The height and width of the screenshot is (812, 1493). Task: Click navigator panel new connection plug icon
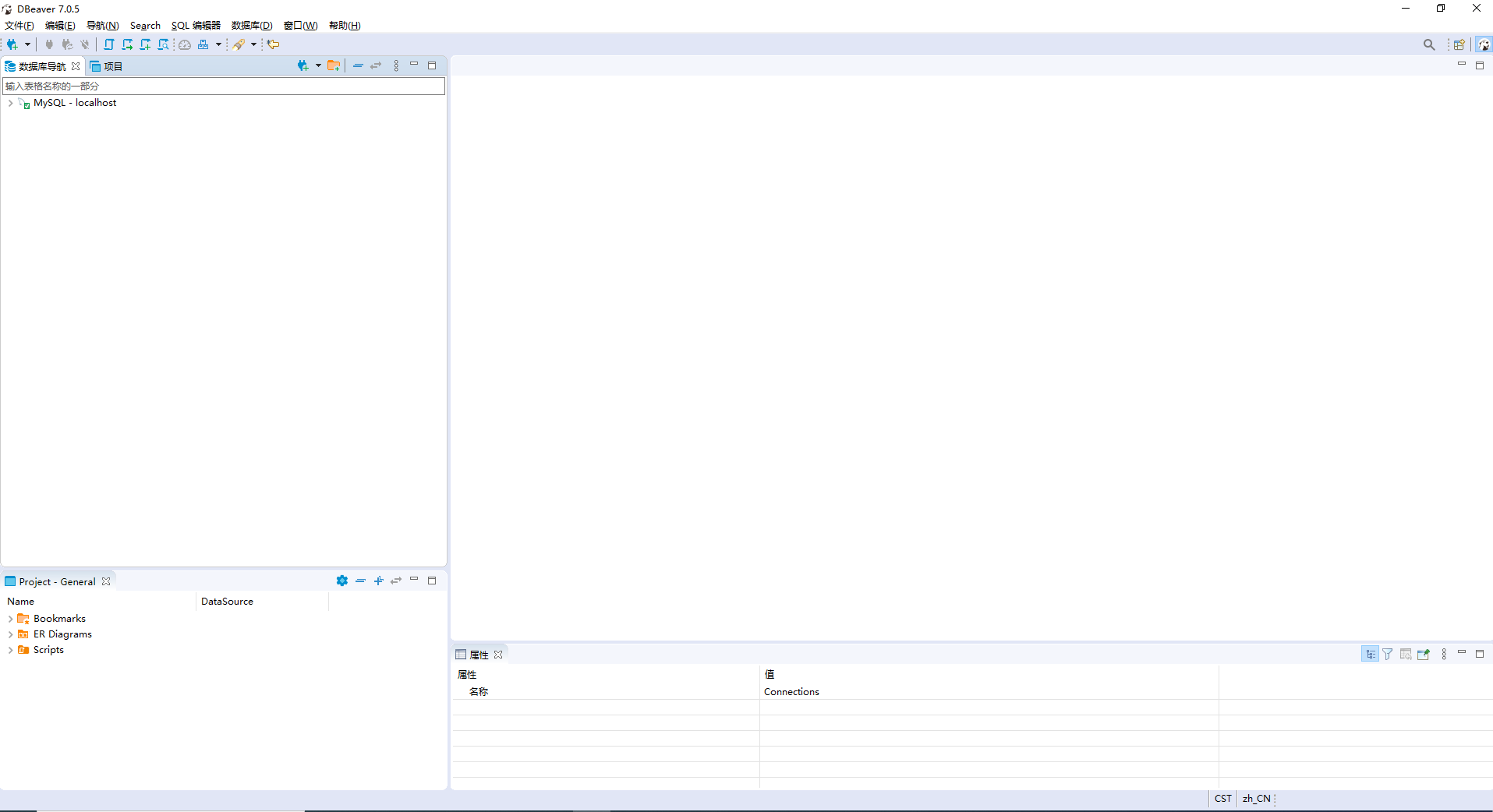[303, 66]
